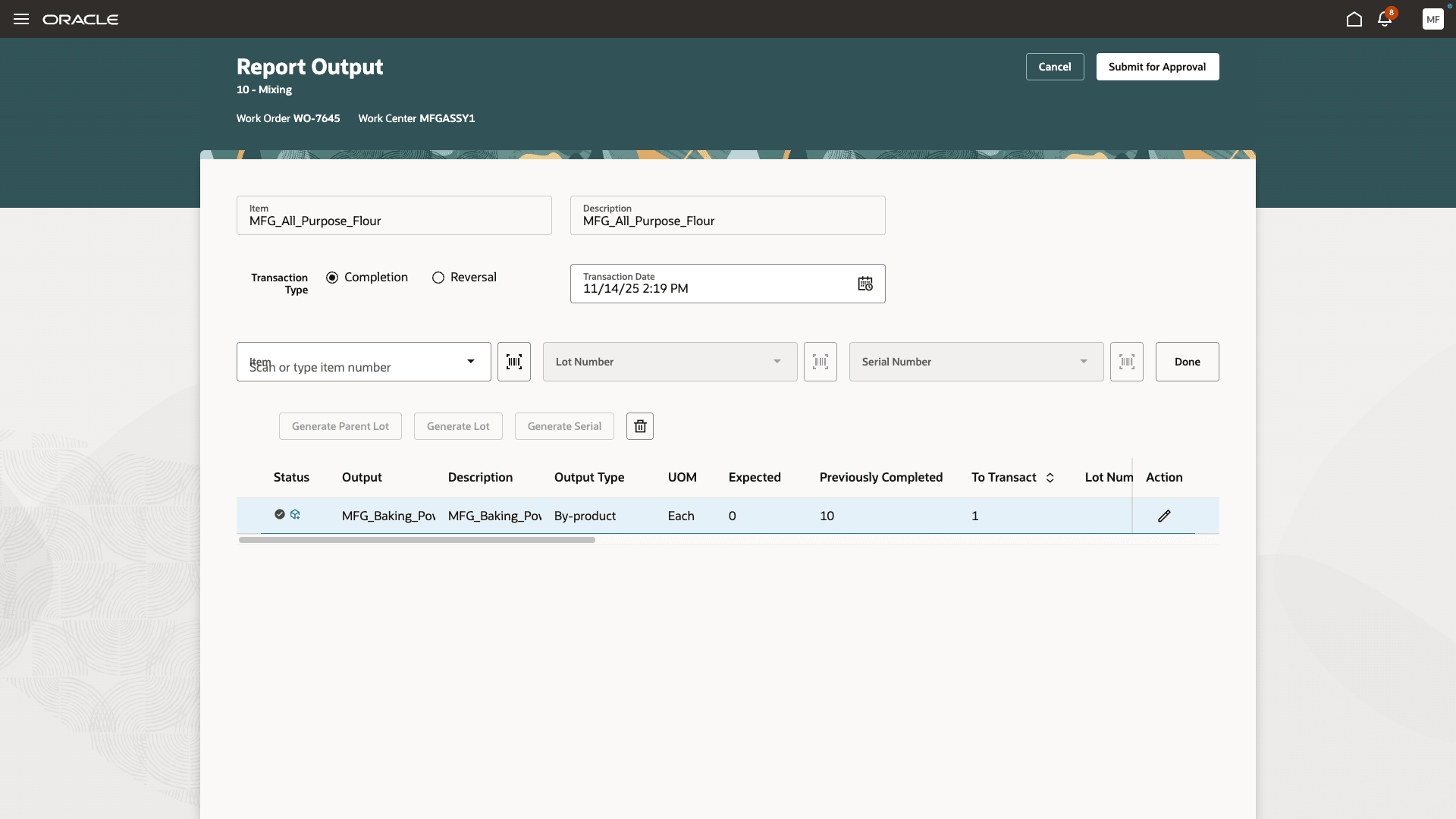Click the Output Type column header
This screenshot has width=1456, height=819.
coord(589,477)
